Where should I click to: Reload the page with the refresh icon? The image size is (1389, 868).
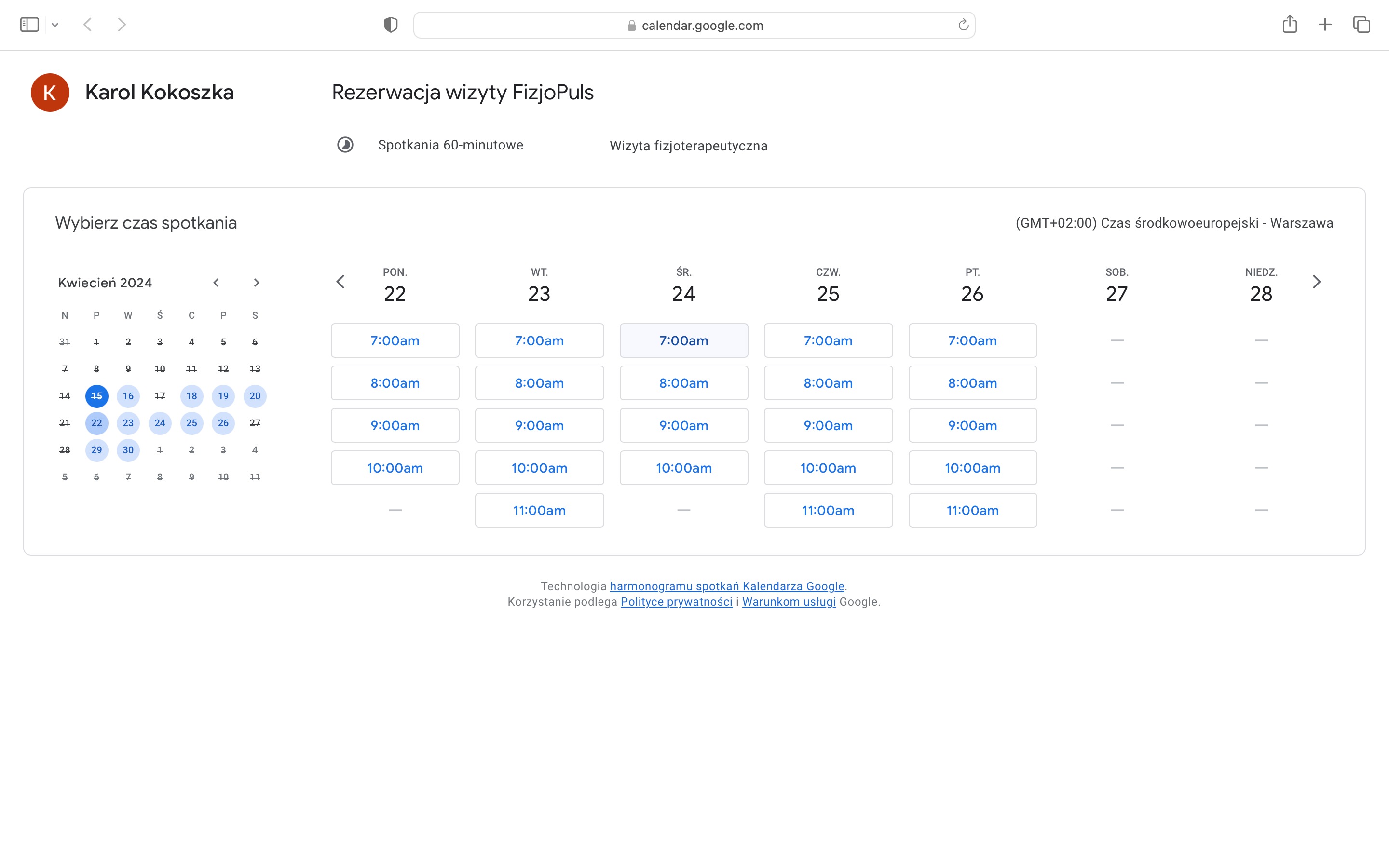[963, 25]
